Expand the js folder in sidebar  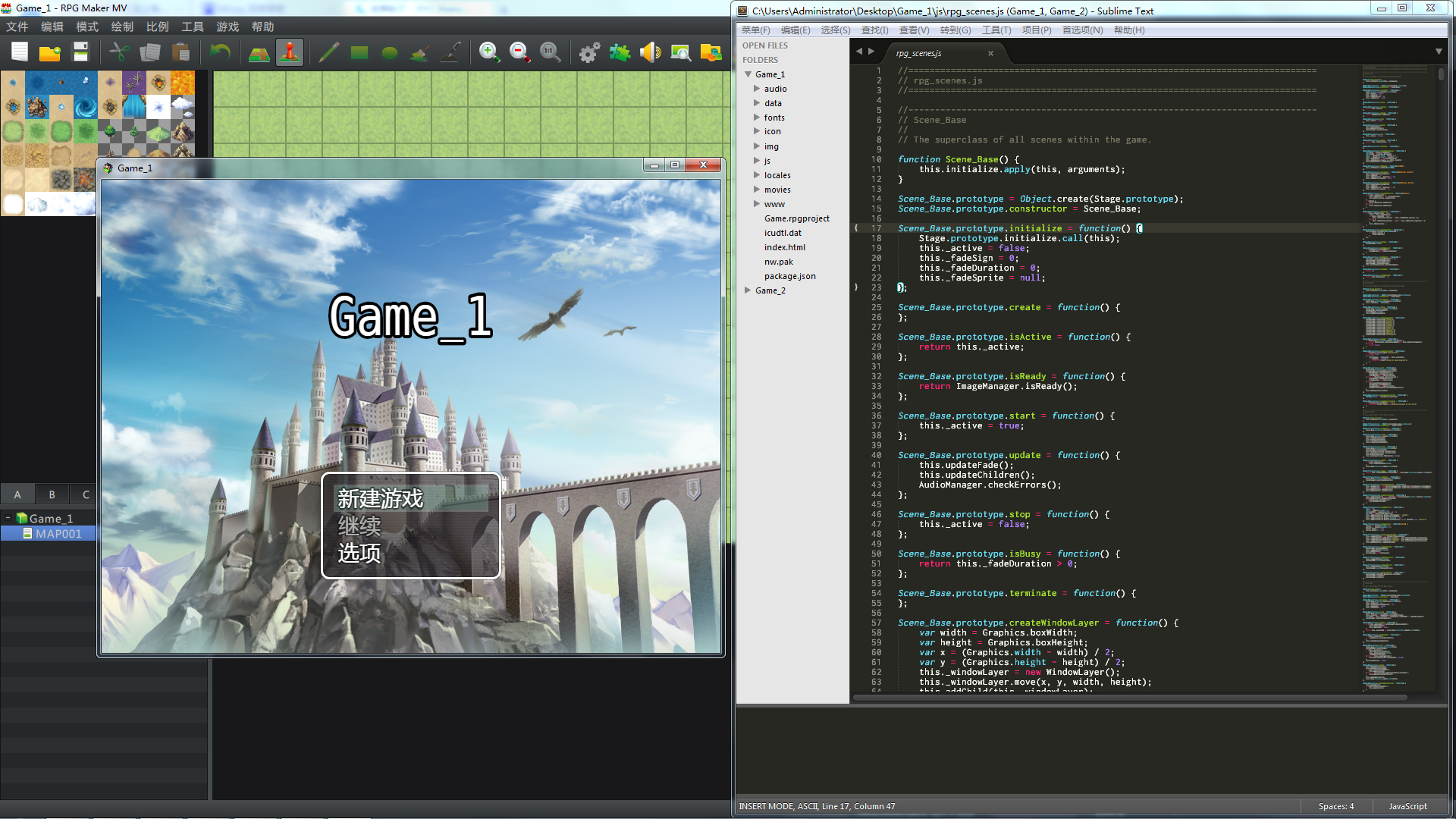[757, 161]
